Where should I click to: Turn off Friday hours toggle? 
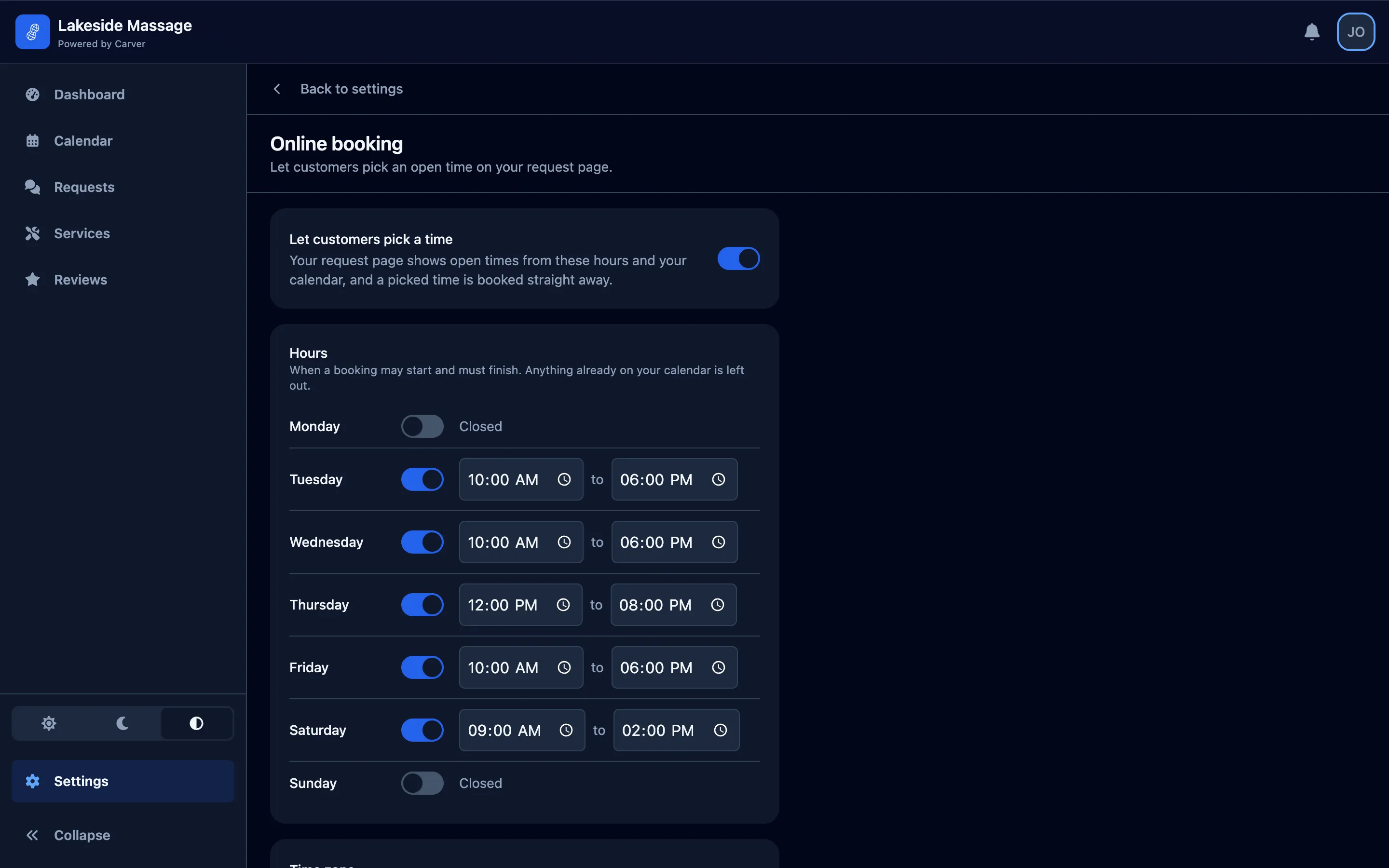click(x=422, y=667)
